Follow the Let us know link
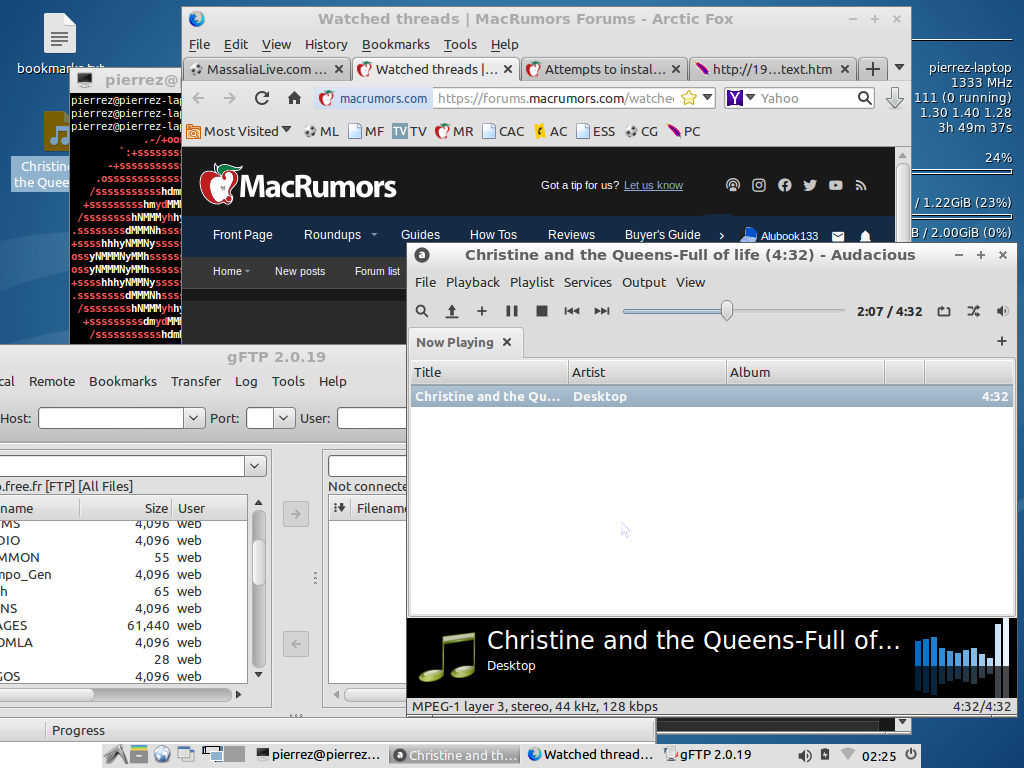1024x768 pixels. click(x=653, y=185)
